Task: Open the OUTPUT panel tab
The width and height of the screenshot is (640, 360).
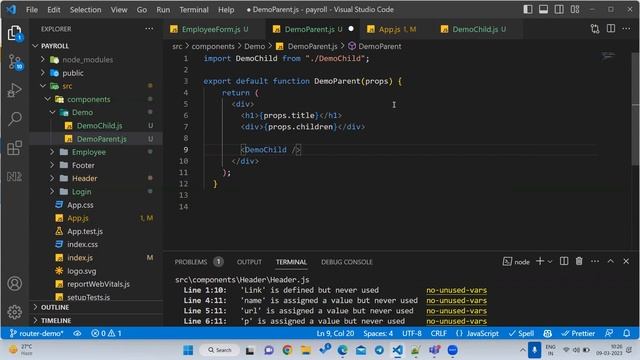Action: (x=249, y=262)
